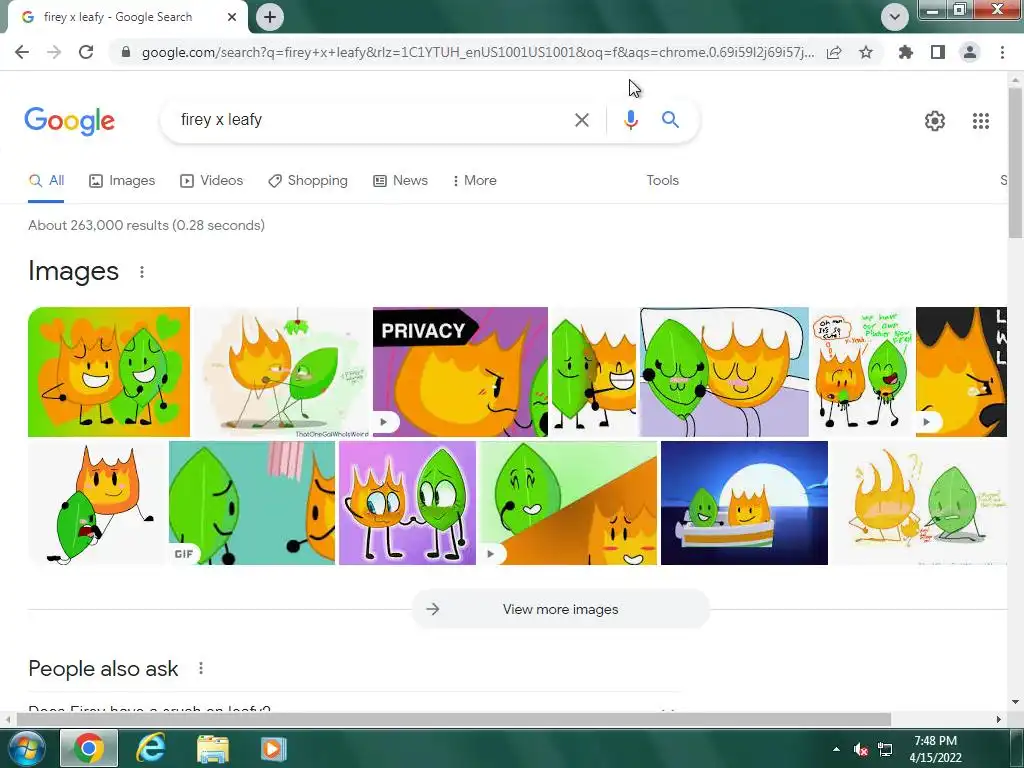Switch to the News tab

[400, 180]
